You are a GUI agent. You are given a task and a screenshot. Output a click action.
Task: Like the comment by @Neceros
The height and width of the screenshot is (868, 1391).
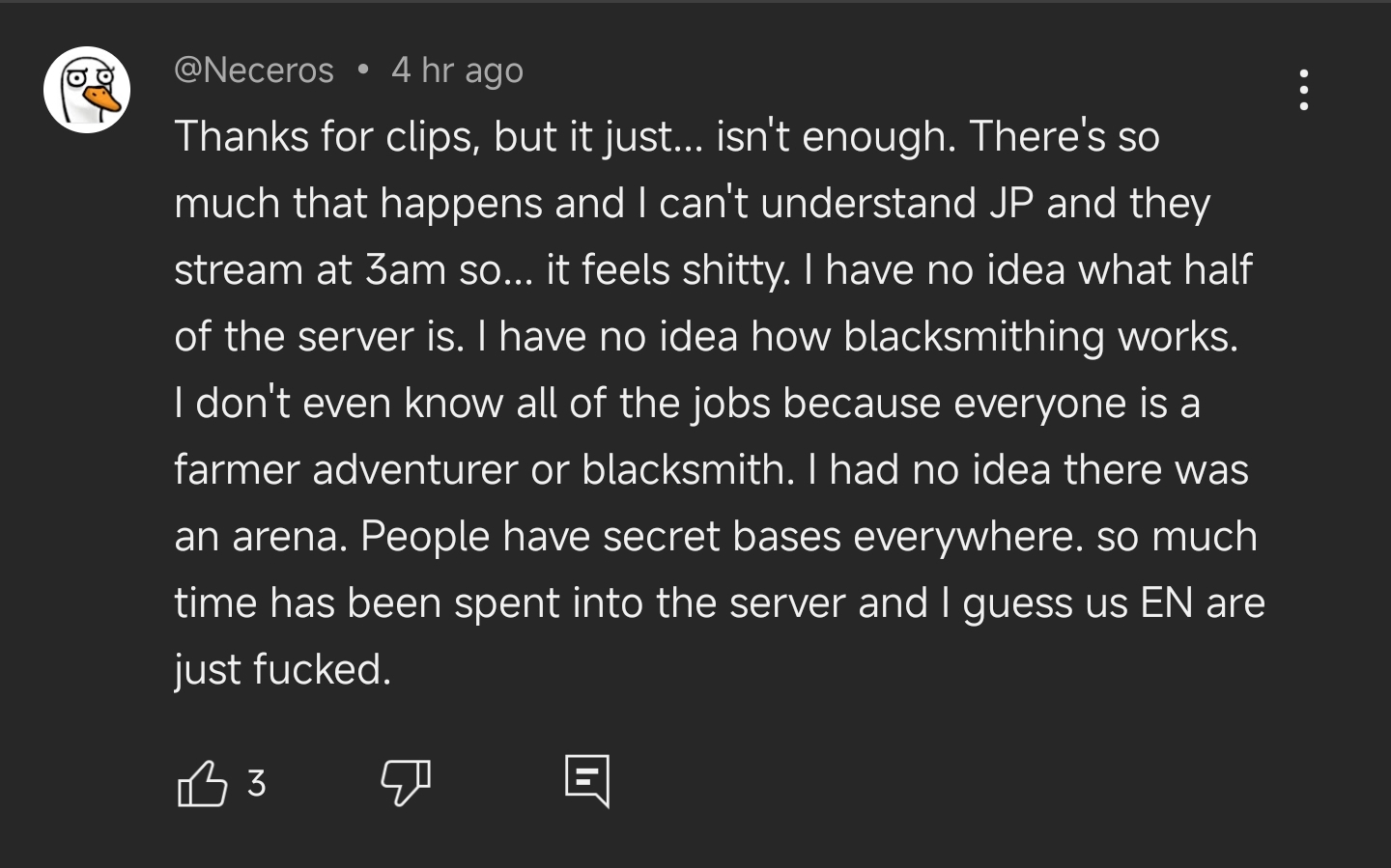[202, 783]
